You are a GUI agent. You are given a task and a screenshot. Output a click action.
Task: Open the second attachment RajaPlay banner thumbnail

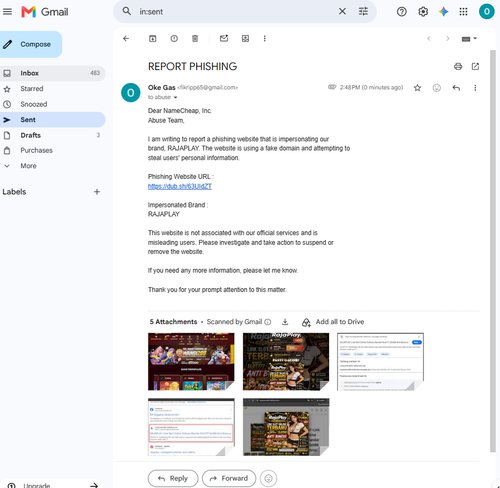pyautogui.click(x=286, y=361)
